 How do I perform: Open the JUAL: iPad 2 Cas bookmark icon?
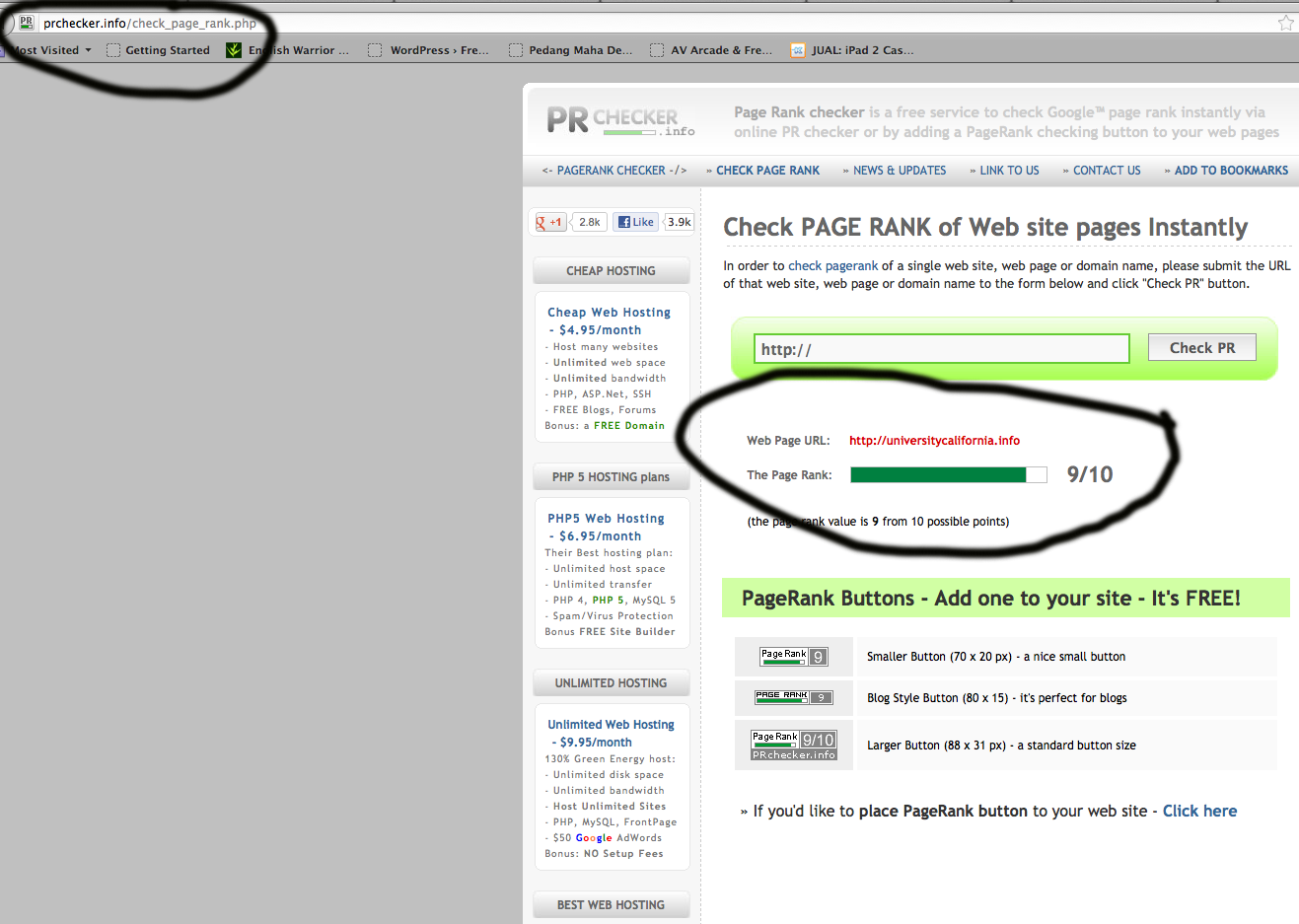[798, 50]
